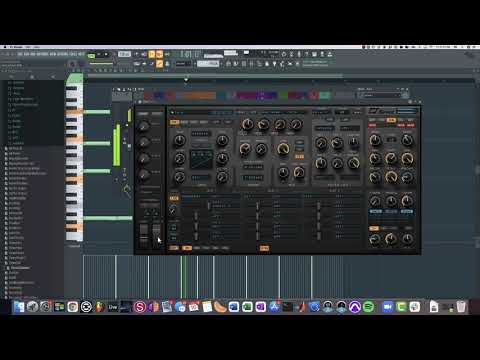Toggle the orange button beside the envelope knob

[x=299, y=156]
